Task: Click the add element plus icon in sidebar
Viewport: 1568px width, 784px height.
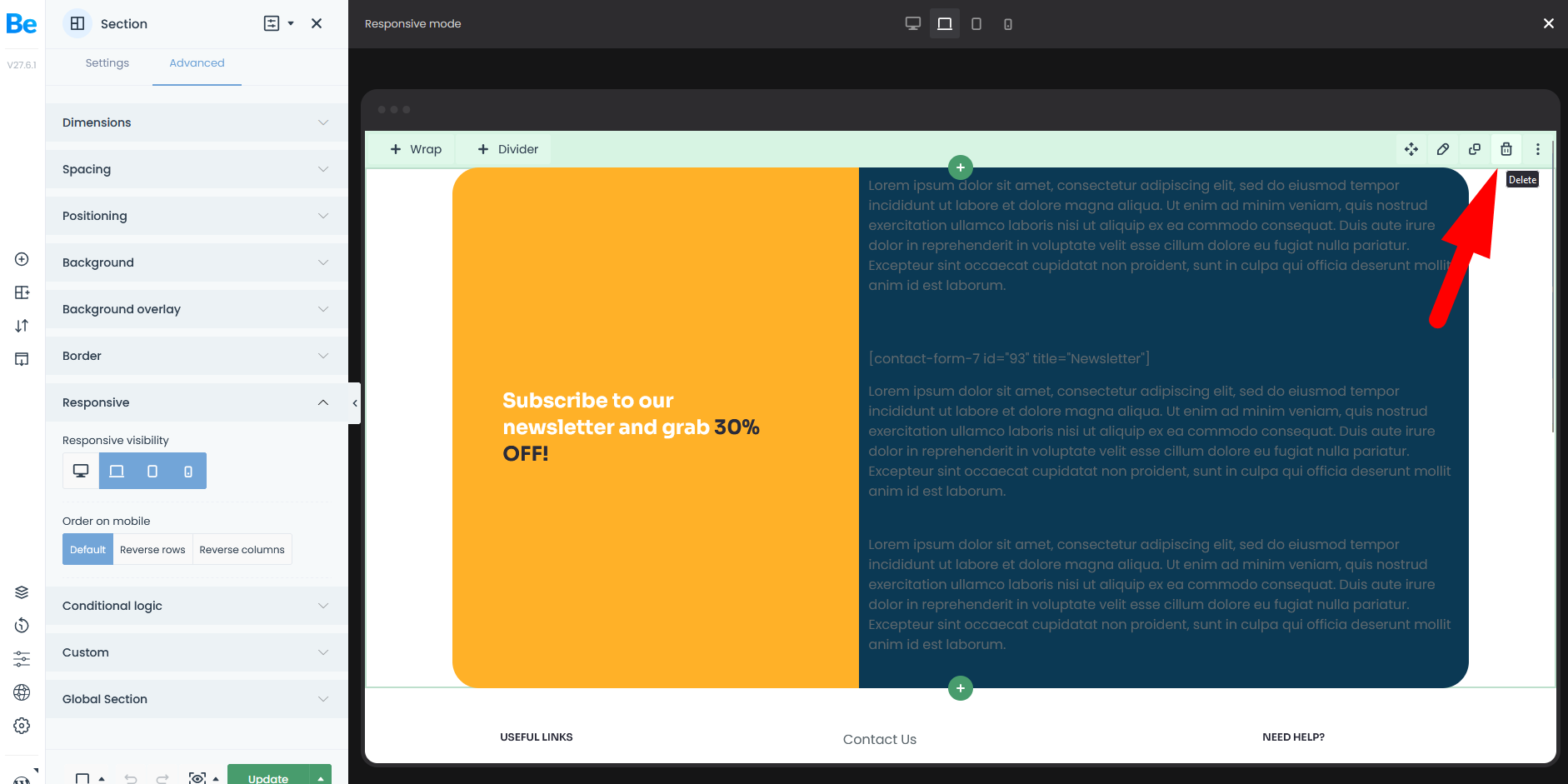Action: tap(22, 259)
